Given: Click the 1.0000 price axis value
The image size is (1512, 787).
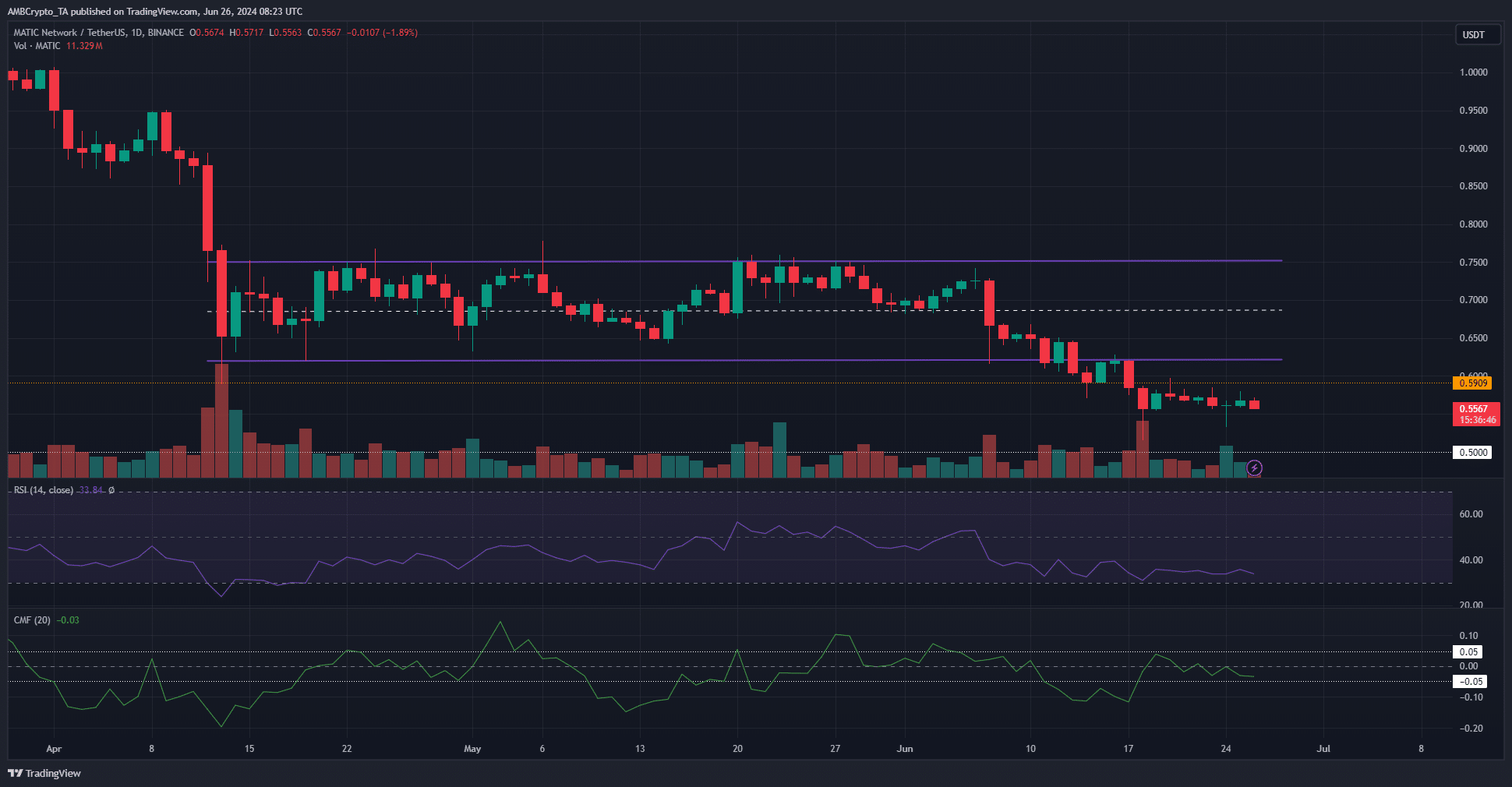Looking at the screenshot, I should 1473,72.
